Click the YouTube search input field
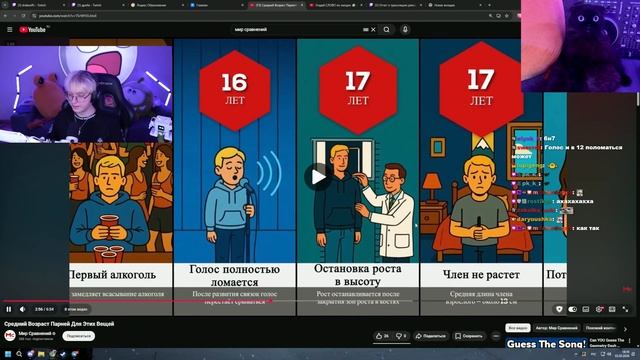The height and width of the screenshot is (360, 640). point(298,29)
